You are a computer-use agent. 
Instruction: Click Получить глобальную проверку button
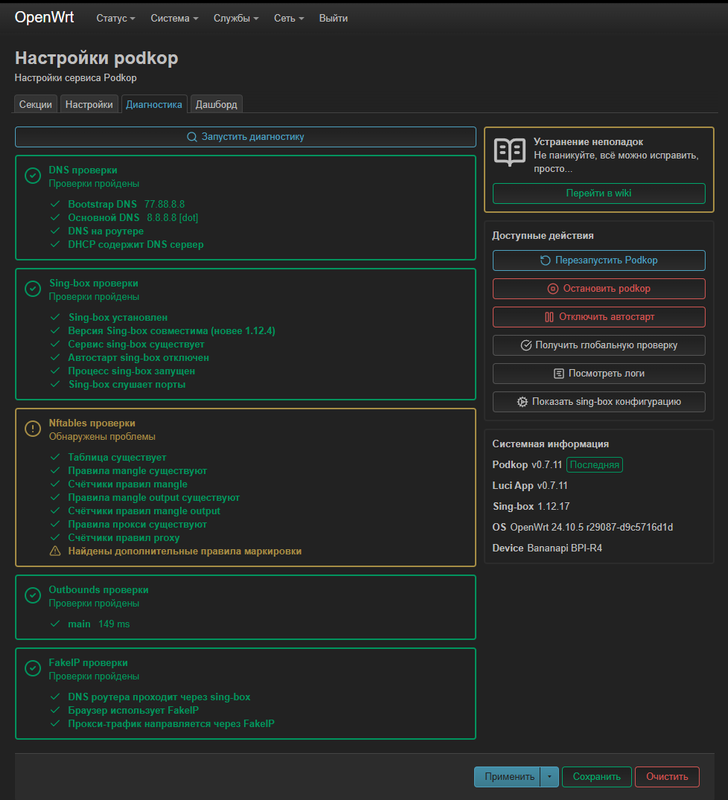(599, 345)
